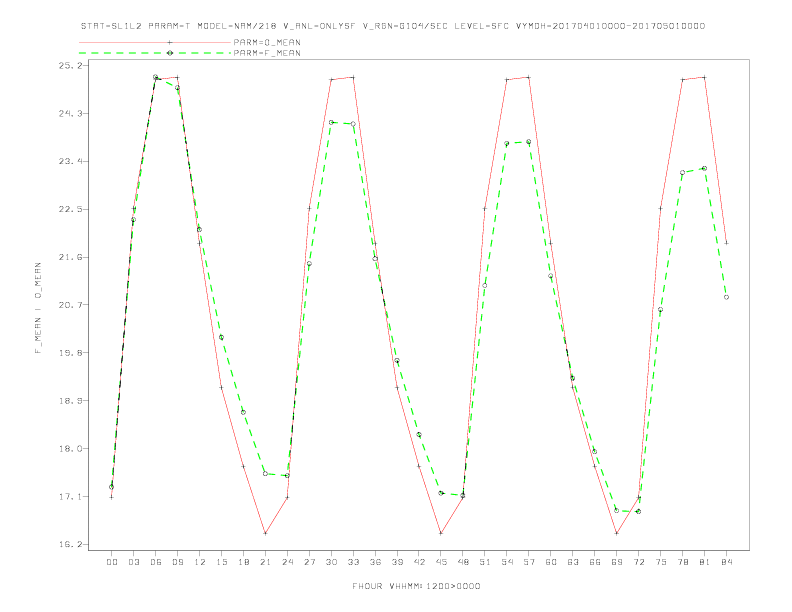Click the green F_MEAN circle marker at hour 84
This screenshot has height=612, width=792.
726,297
